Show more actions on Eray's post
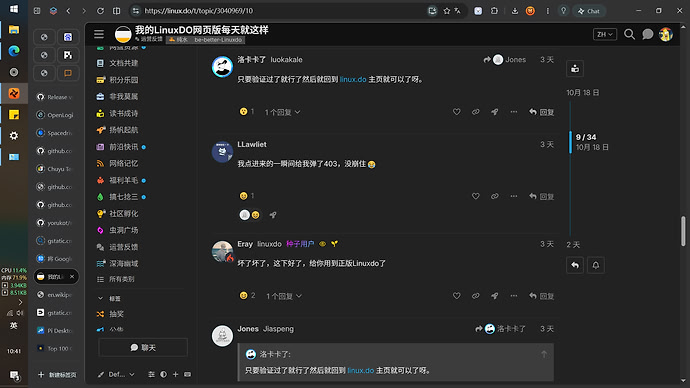The image size is (690, 388). pos(514,296)
